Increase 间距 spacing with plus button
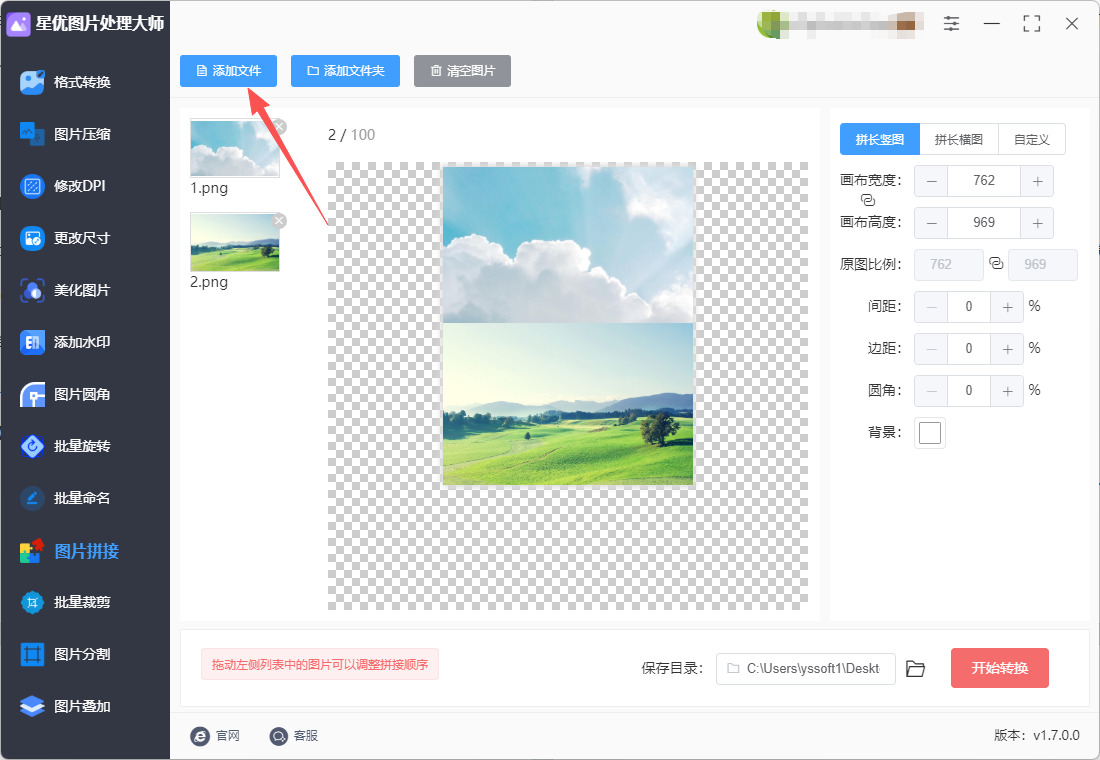The image size is (1100, 760). click(1007, 307)
